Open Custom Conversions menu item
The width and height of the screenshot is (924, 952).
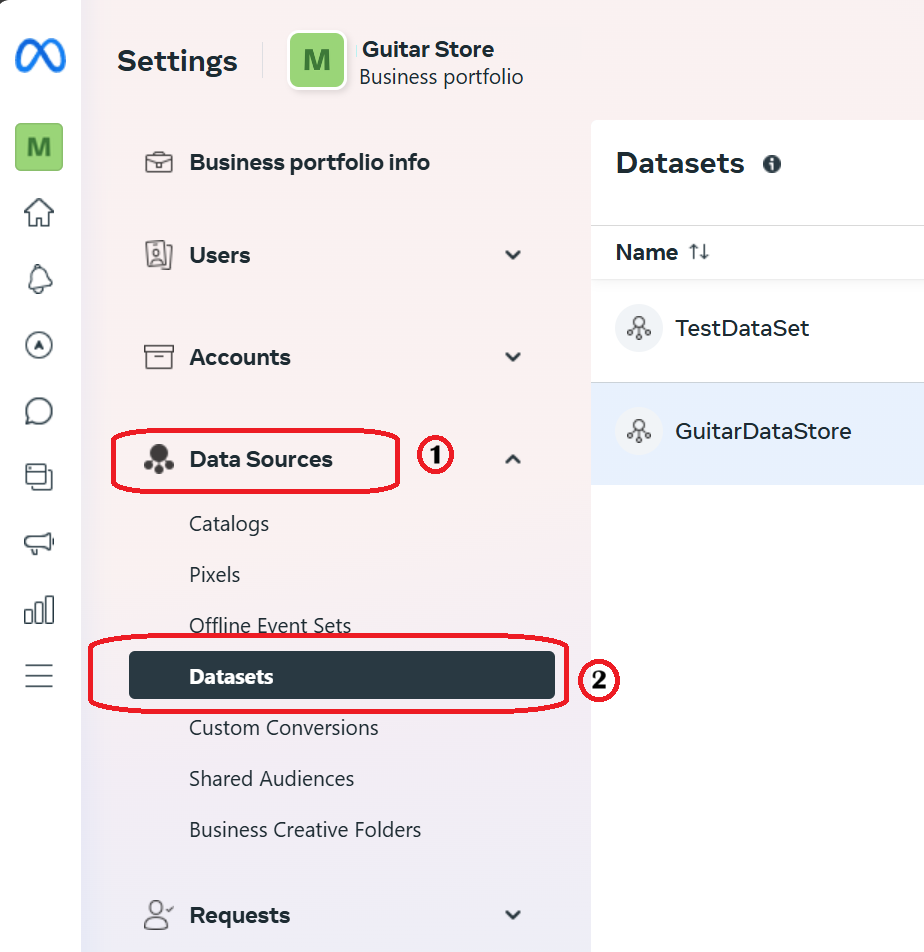click(284, 727)
